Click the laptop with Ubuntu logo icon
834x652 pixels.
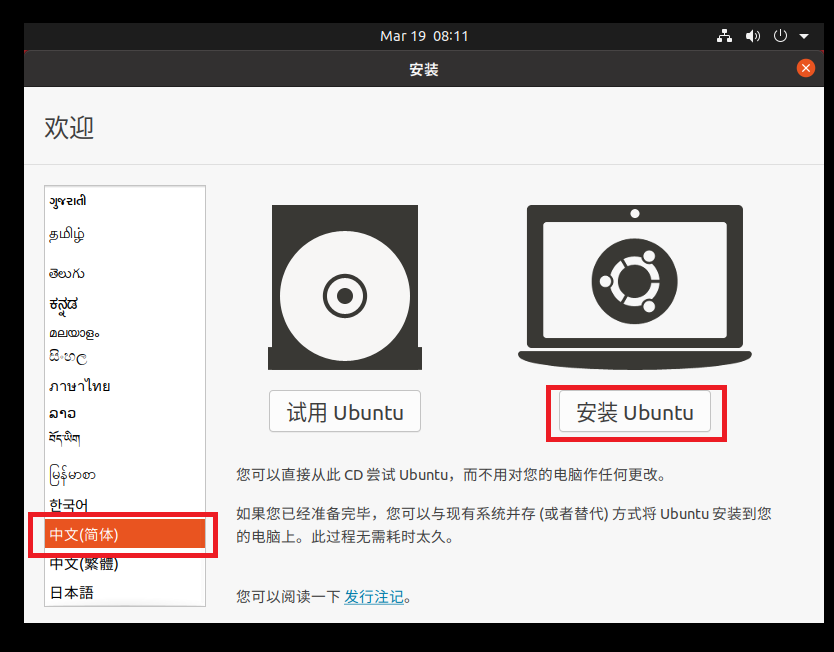pyautogui.click(x=634, y=287)
